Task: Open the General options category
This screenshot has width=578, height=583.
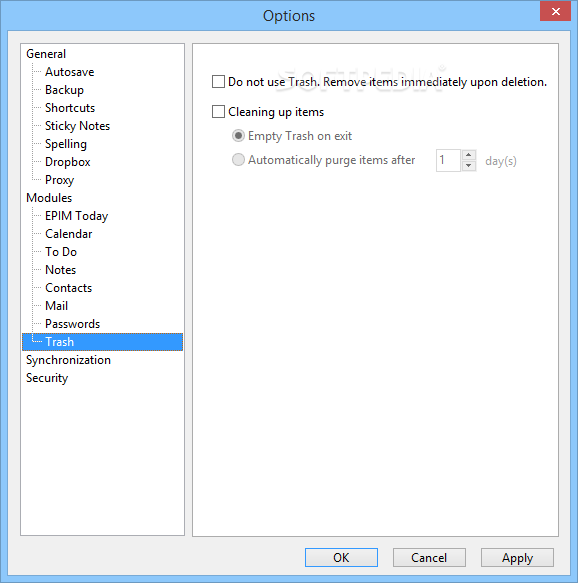Action: click(x=46, y=54)
